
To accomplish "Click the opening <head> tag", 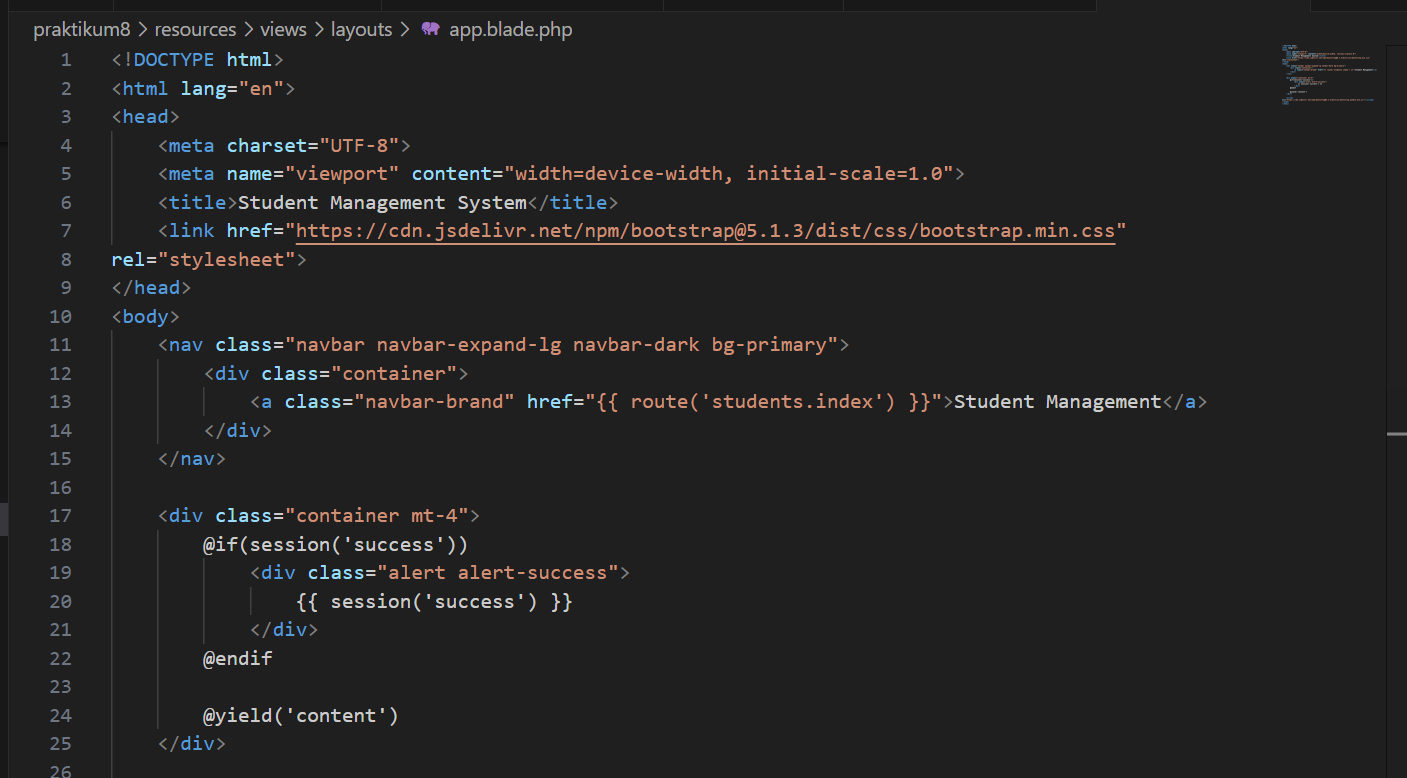I will [146, 117].
